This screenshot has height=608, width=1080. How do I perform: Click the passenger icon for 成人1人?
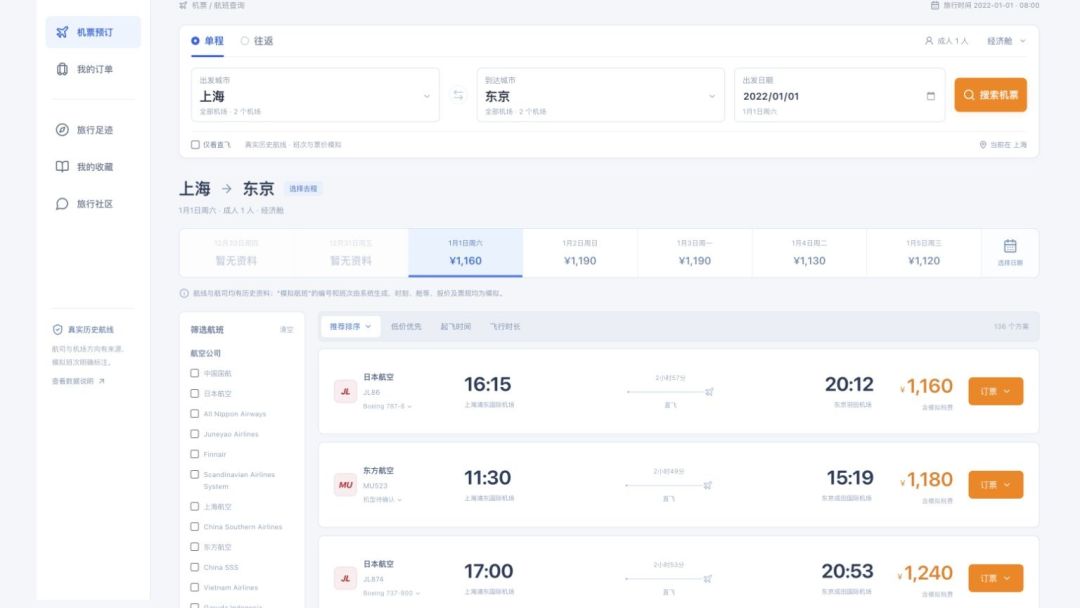click(x=928, y=41)
